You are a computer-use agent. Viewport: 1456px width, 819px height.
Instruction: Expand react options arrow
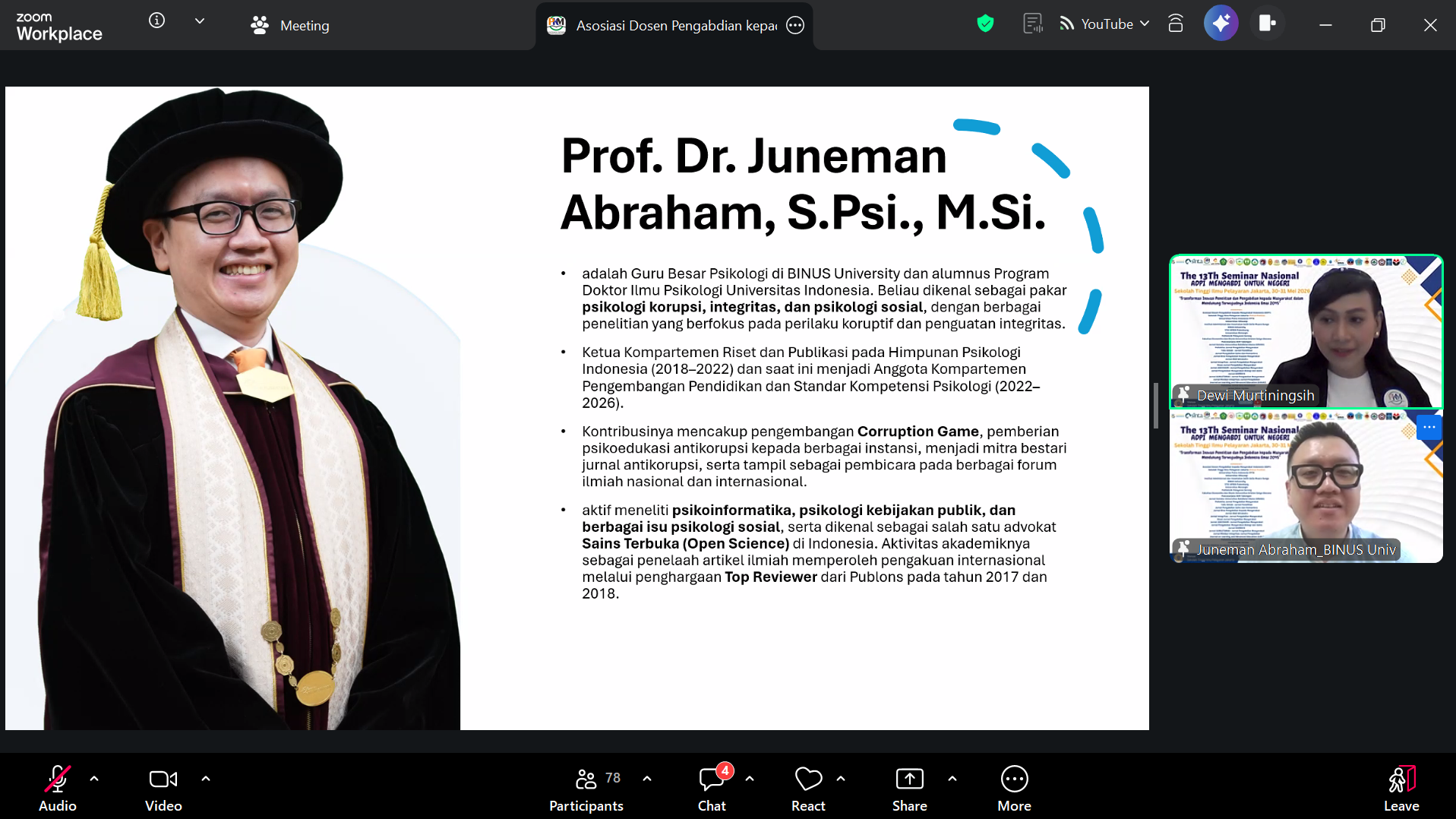click(841, 779)
